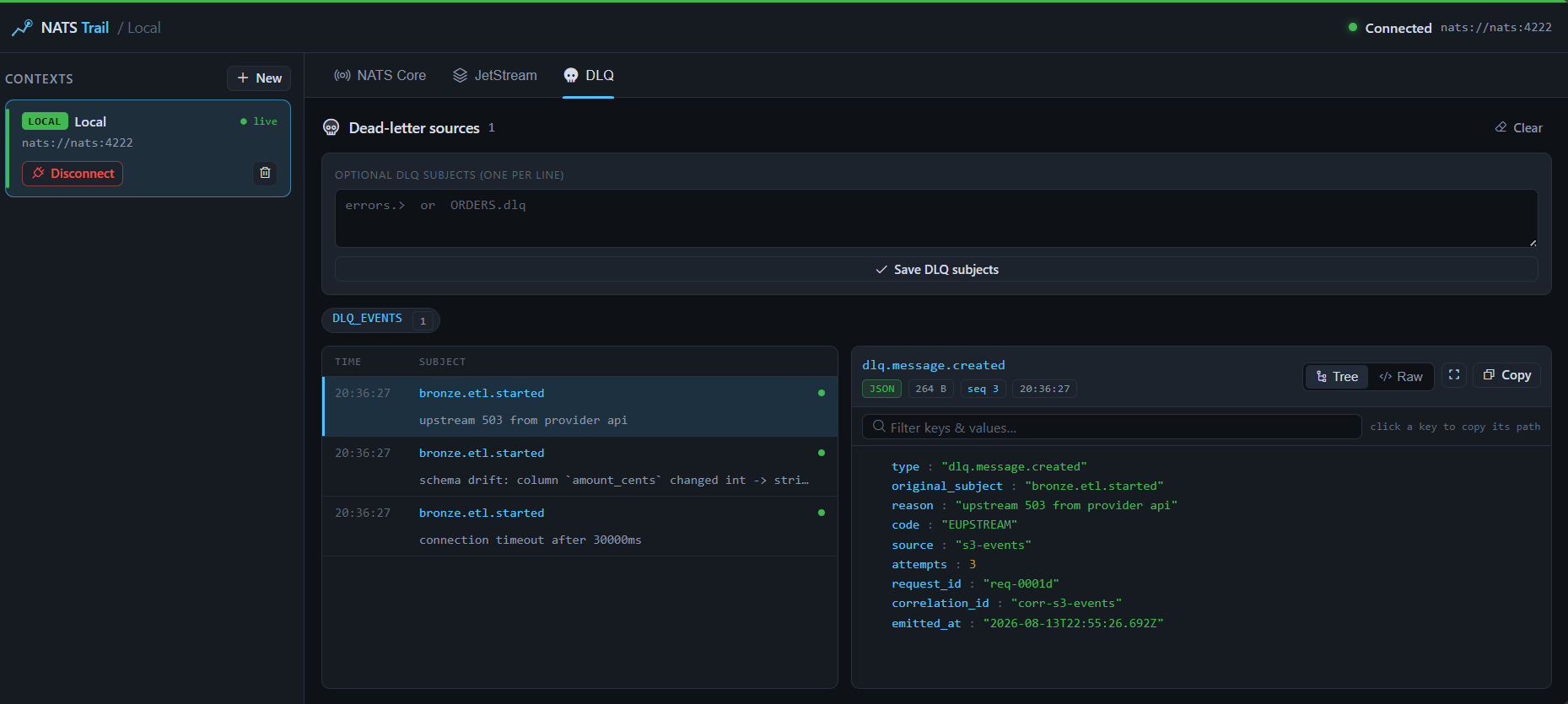The width and height of the screenshot is (1568, 704).
Task: Switch message view to Raw
Action: (x=1401, y=377)
